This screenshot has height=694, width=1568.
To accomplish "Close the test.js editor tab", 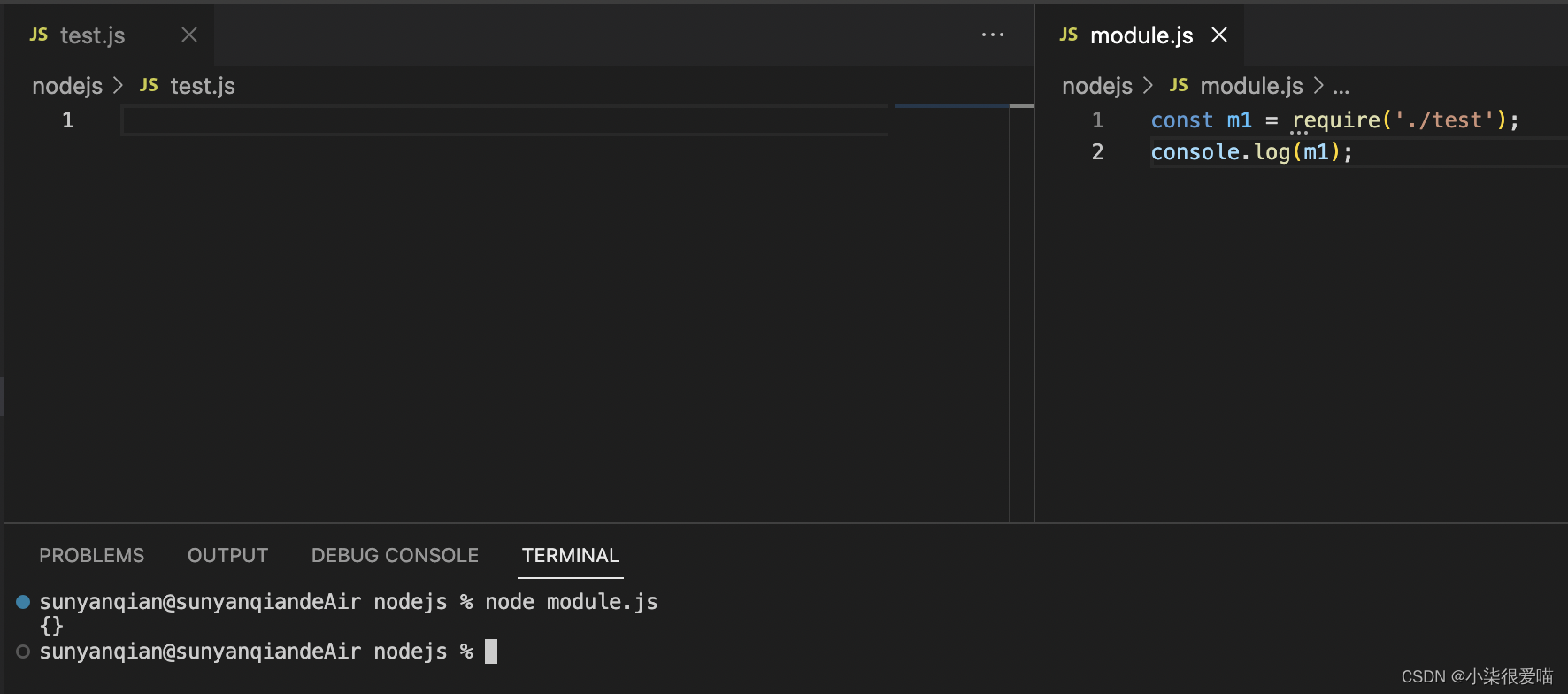I will click(188, 35).
